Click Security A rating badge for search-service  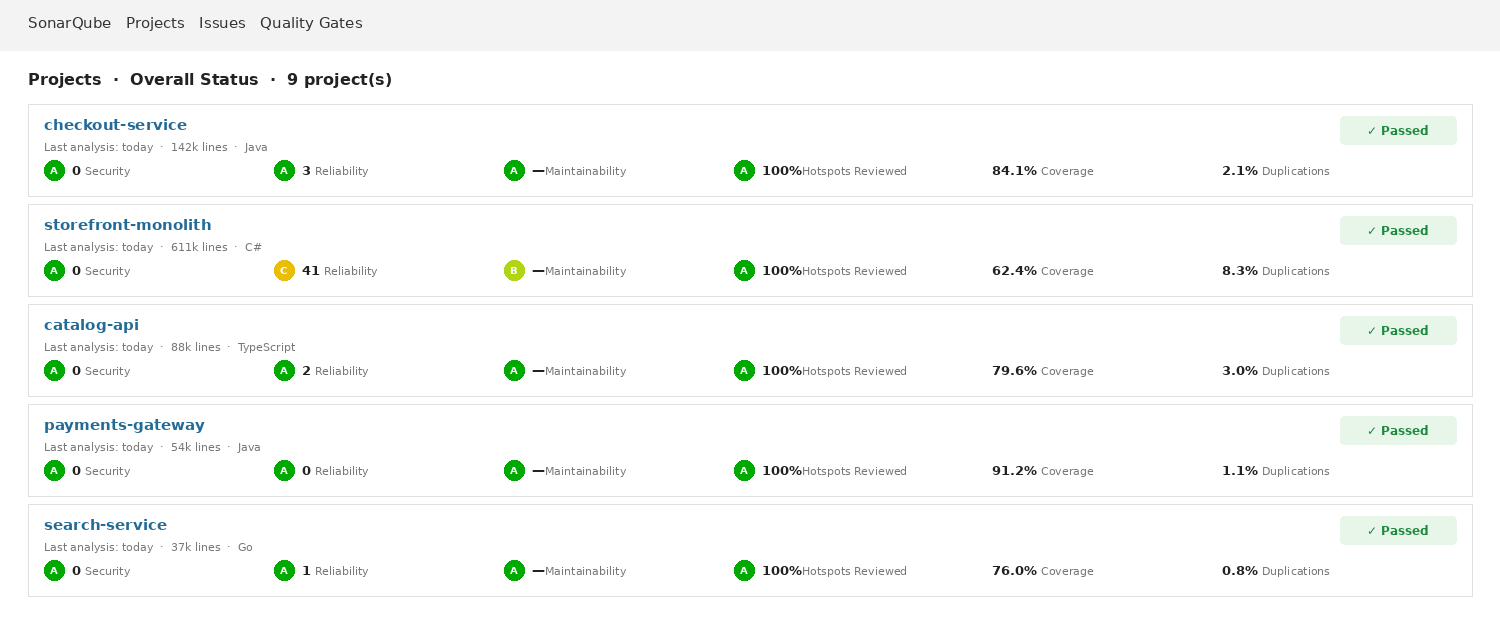pos(54,571)
